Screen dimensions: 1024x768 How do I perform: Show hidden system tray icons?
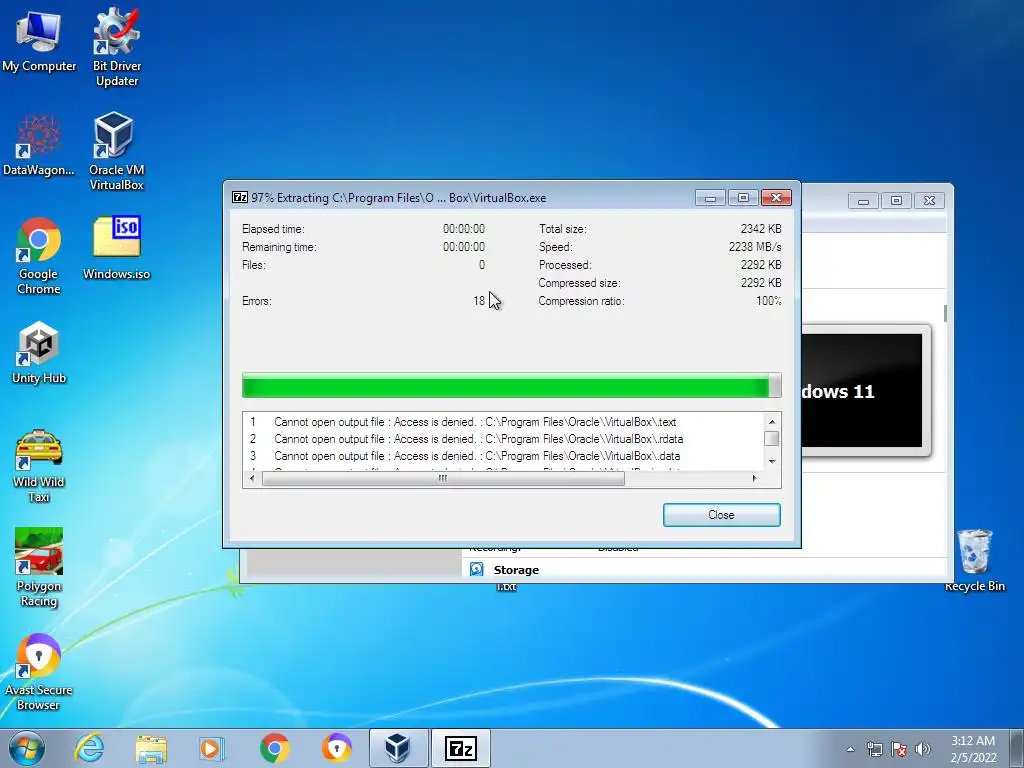pos(850,749)
